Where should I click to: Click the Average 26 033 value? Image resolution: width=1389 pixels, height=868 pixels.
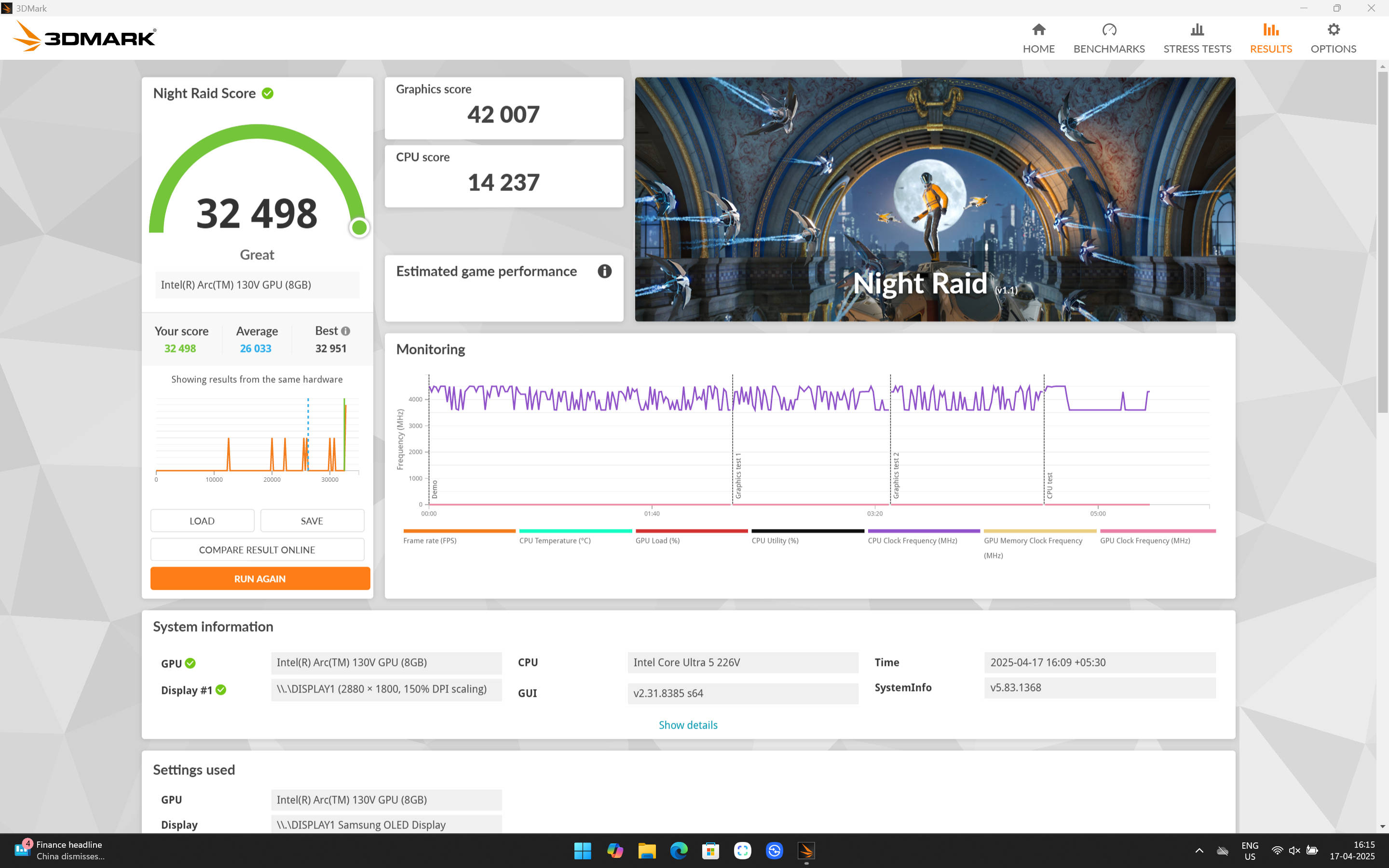pyautogui.click(x=256, y=349)
